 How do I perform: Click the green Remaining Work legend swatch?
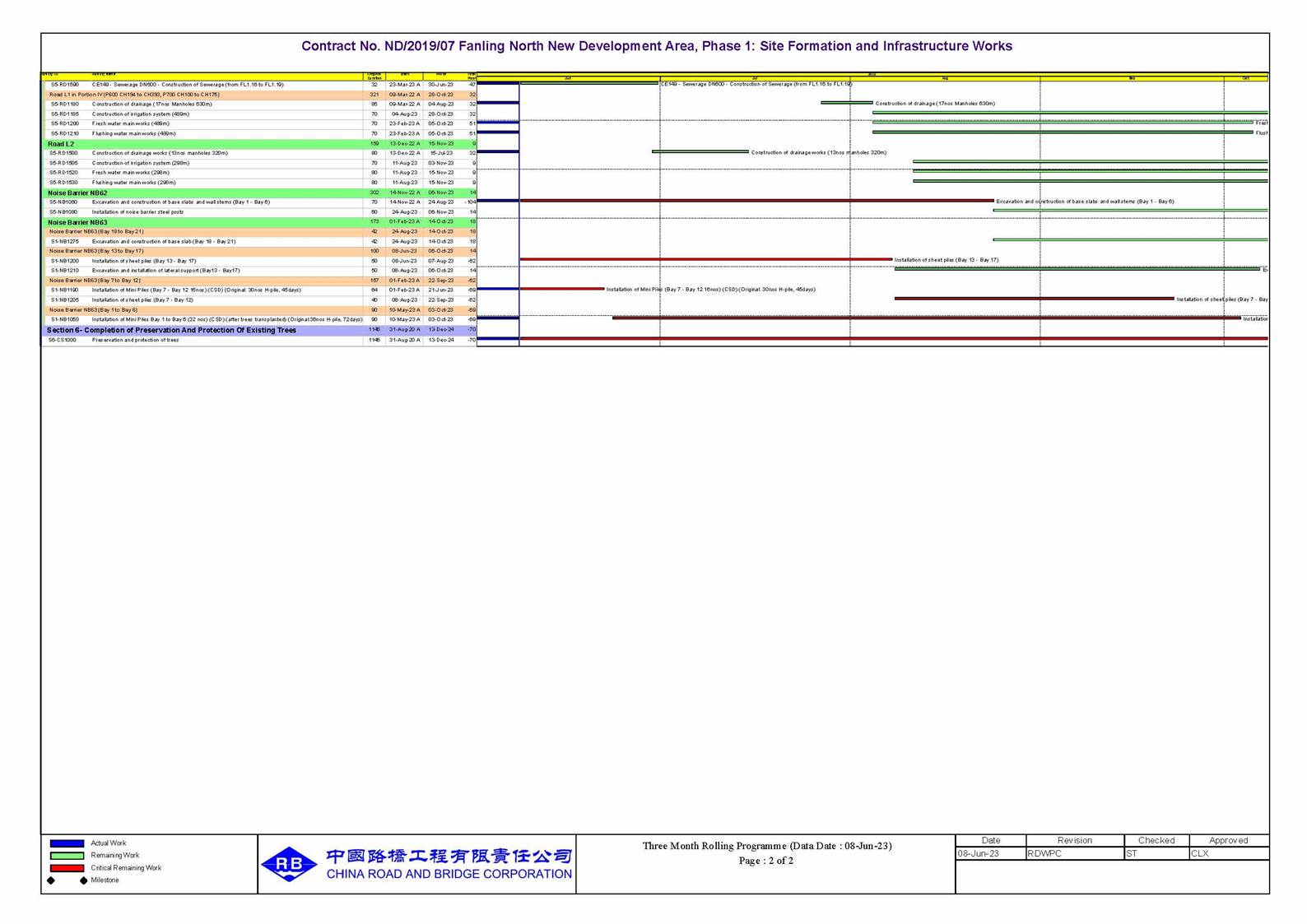pos(67,856)
